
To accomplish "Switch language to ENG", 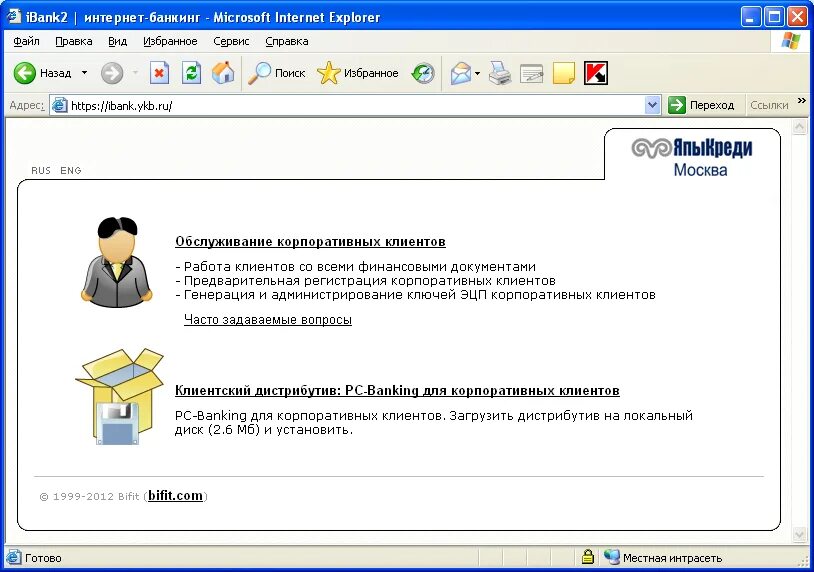I will pos(71,171).
